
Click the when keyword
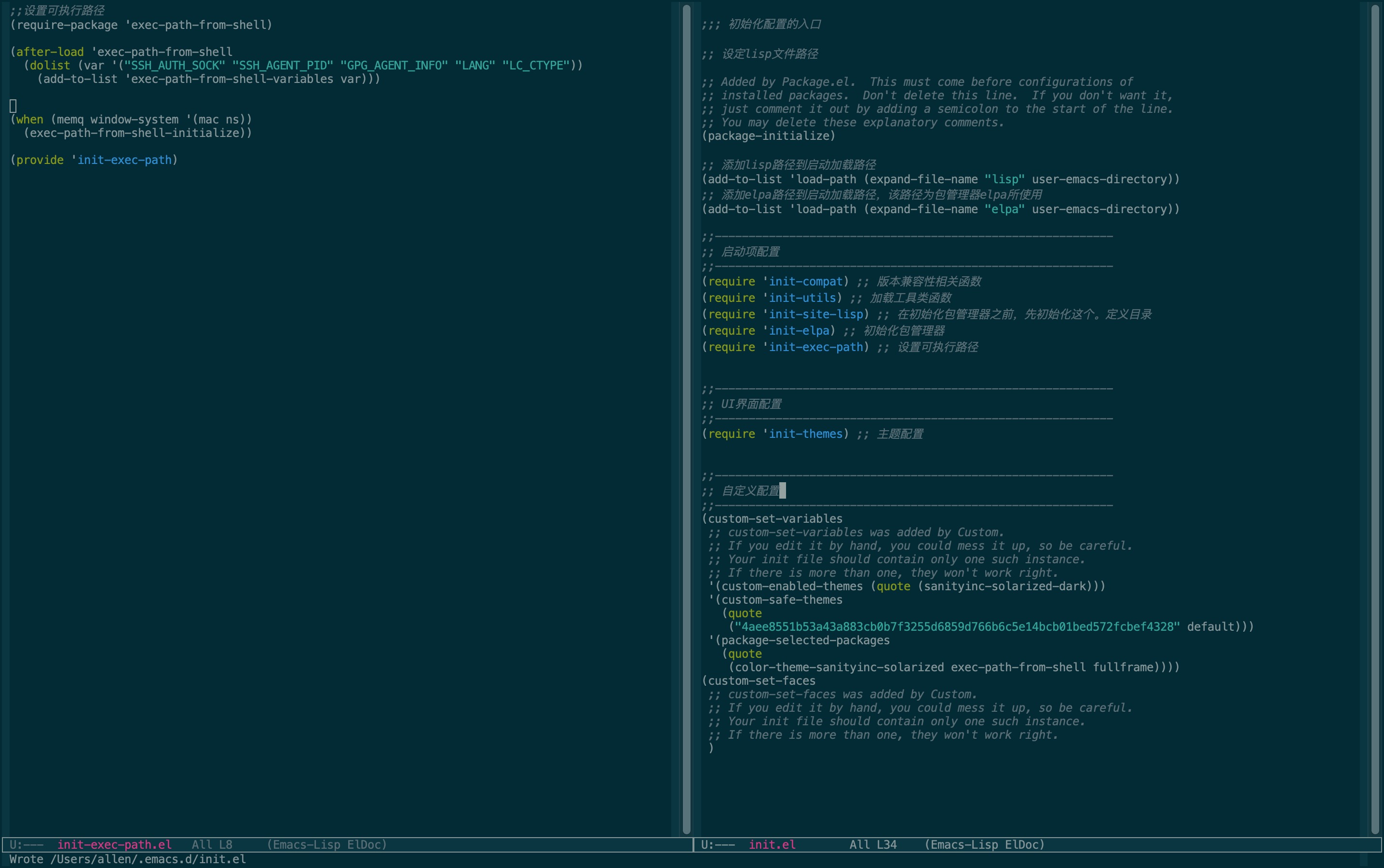(x=30, y=120)
